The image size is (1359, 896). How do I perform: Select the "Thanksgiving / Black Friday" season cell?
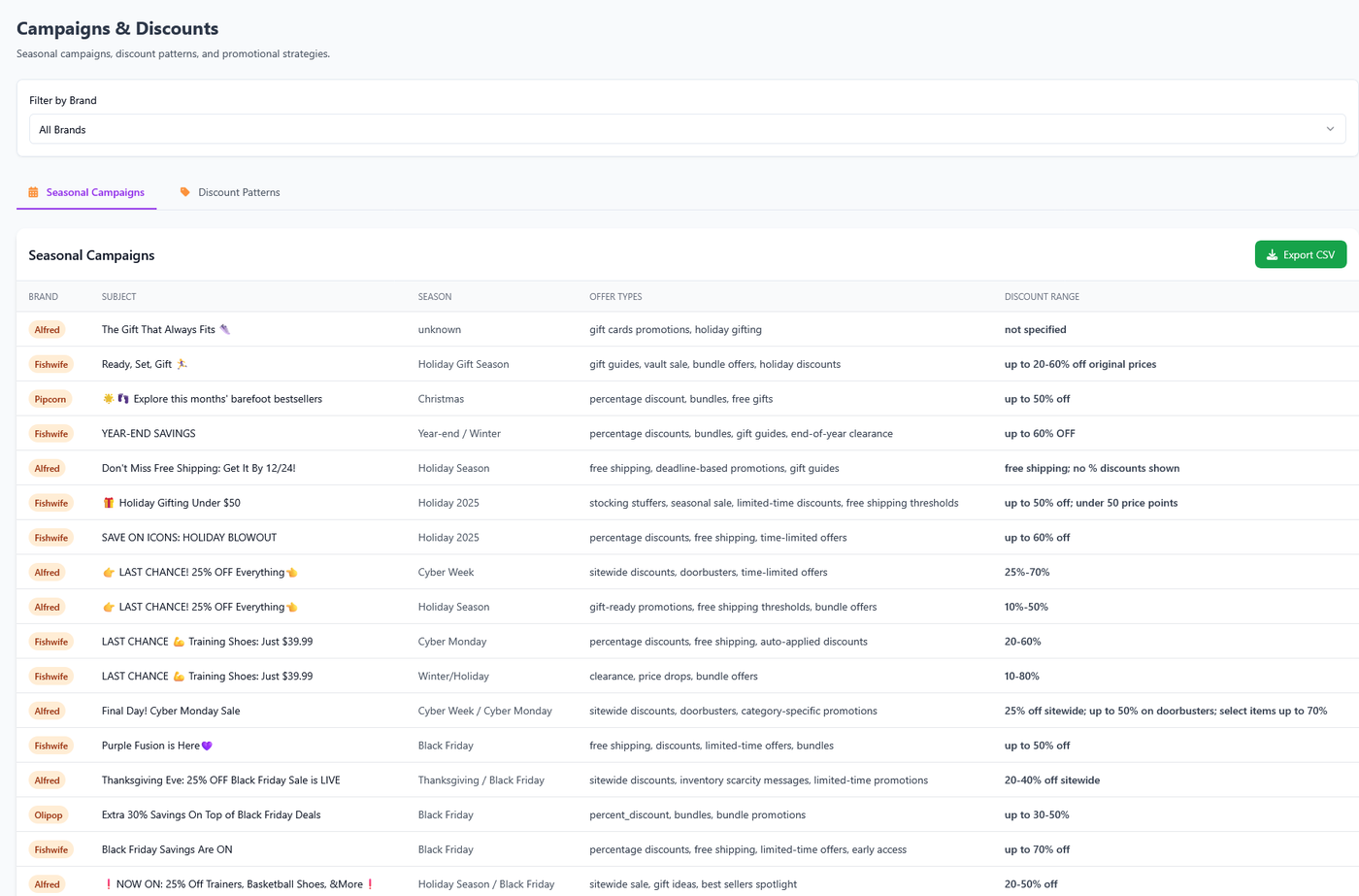pyautogui.click(x=481, y=780)
